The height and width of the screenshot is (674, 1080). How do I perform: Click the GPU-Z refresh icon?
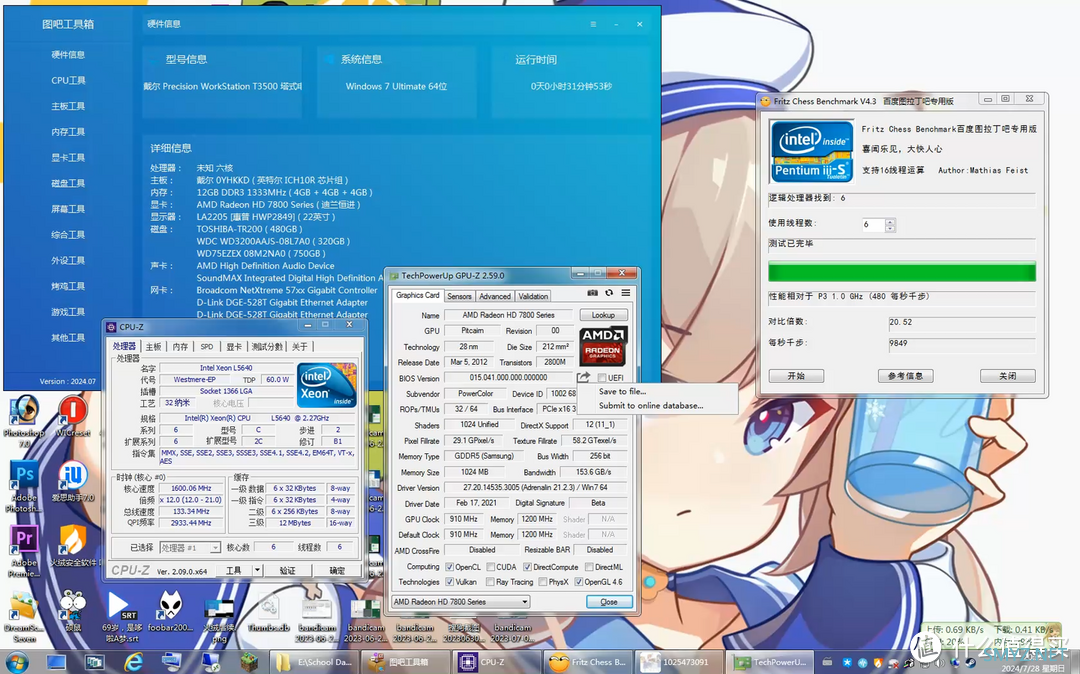tap(609, 293)
